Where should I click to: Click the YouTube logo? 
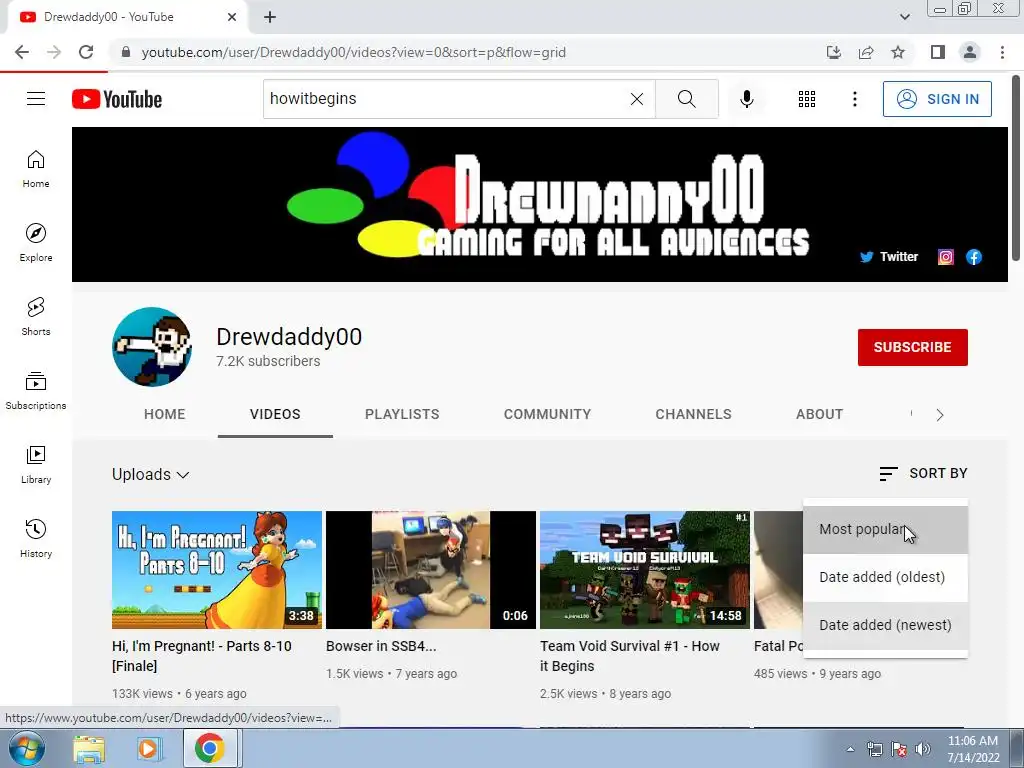click(x=117, y=99)
